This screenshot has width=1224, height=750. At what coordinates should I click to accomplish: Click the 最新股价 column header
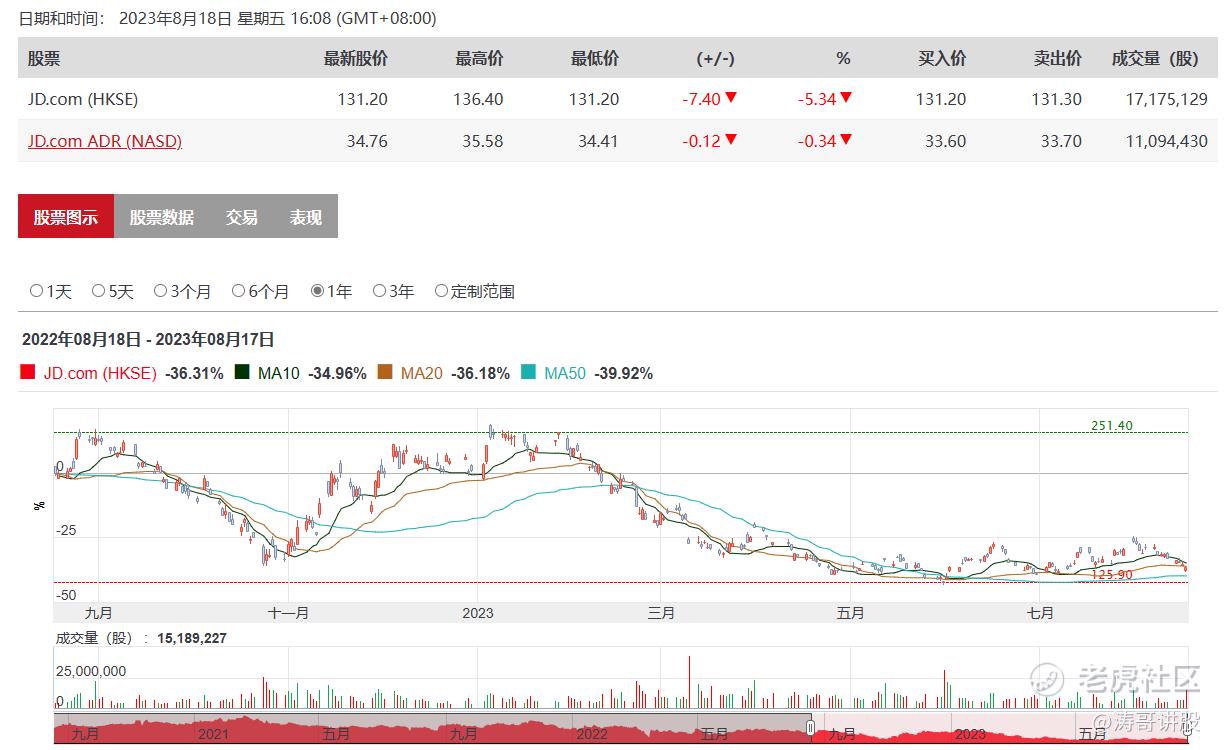pyautogui.click(x=356, y=59)
